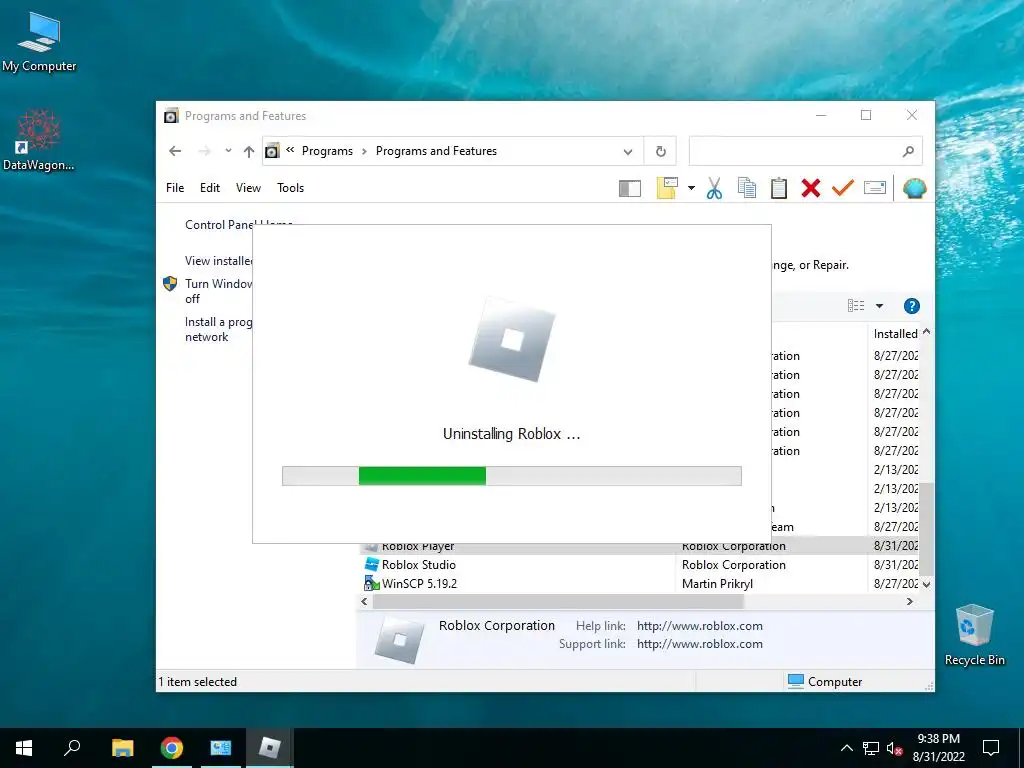Open the notification center
Viewport: 1024px width, 768px height.
[991, 748]
